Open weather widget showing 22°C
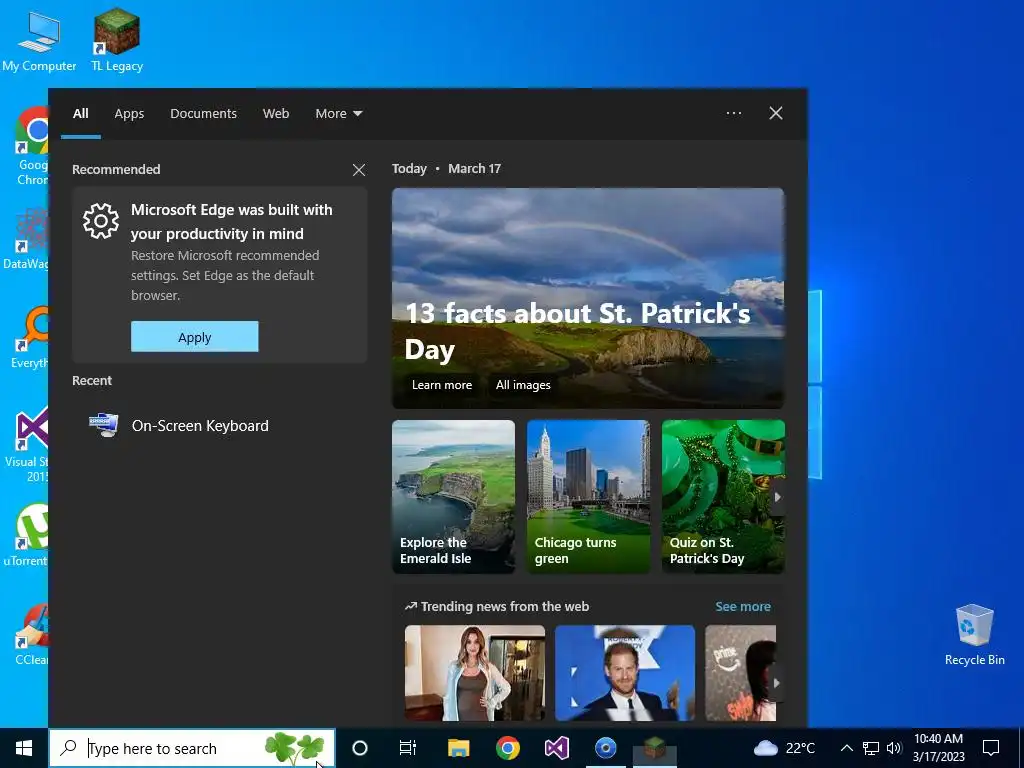Viewport: 1024px width, 768px height. tap(785, 748)
